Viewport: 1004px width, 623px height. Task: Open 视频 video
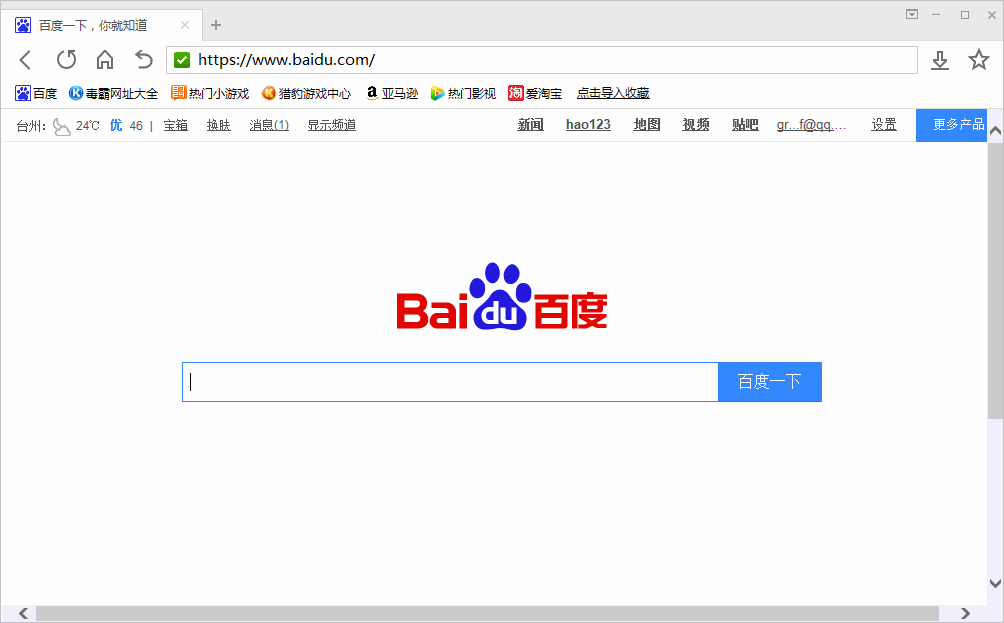(696, 125)
